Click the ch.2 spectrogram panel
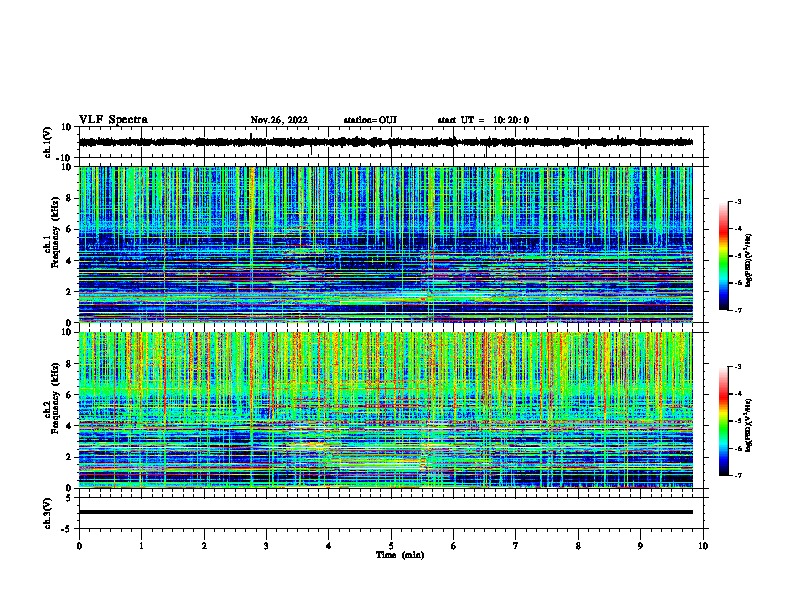The image size is (792, 612). click(x=386, y=410)
